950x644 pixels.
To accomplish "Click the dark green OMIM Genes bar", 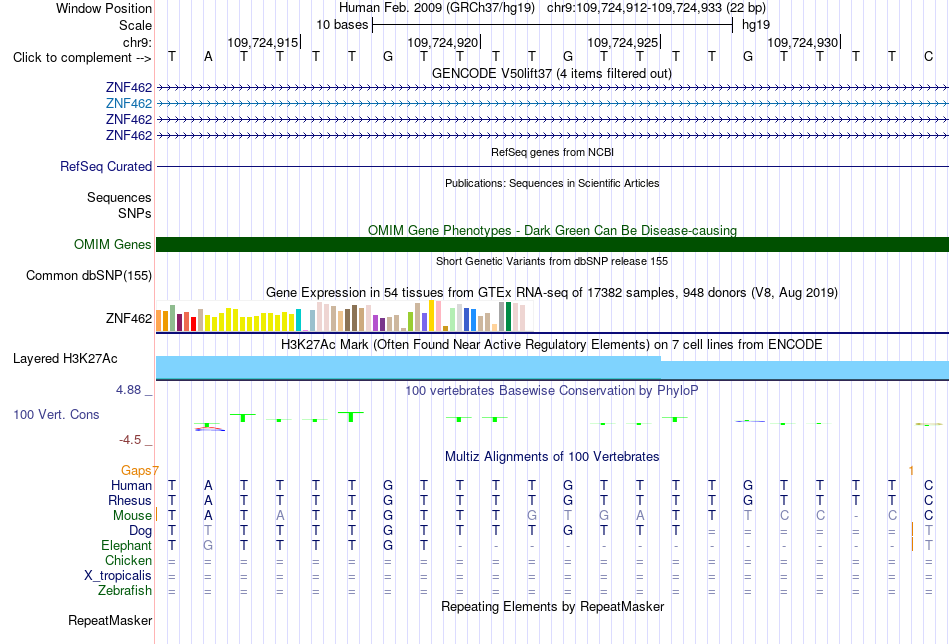I will 552,244.
